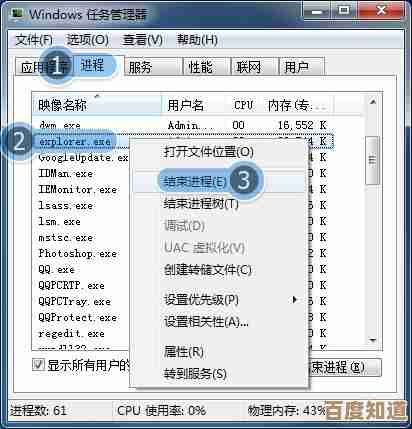This screenshot has height=429, width=412.
Task: Click the 结束进程 button at bottom
Action: coord(345,367)
